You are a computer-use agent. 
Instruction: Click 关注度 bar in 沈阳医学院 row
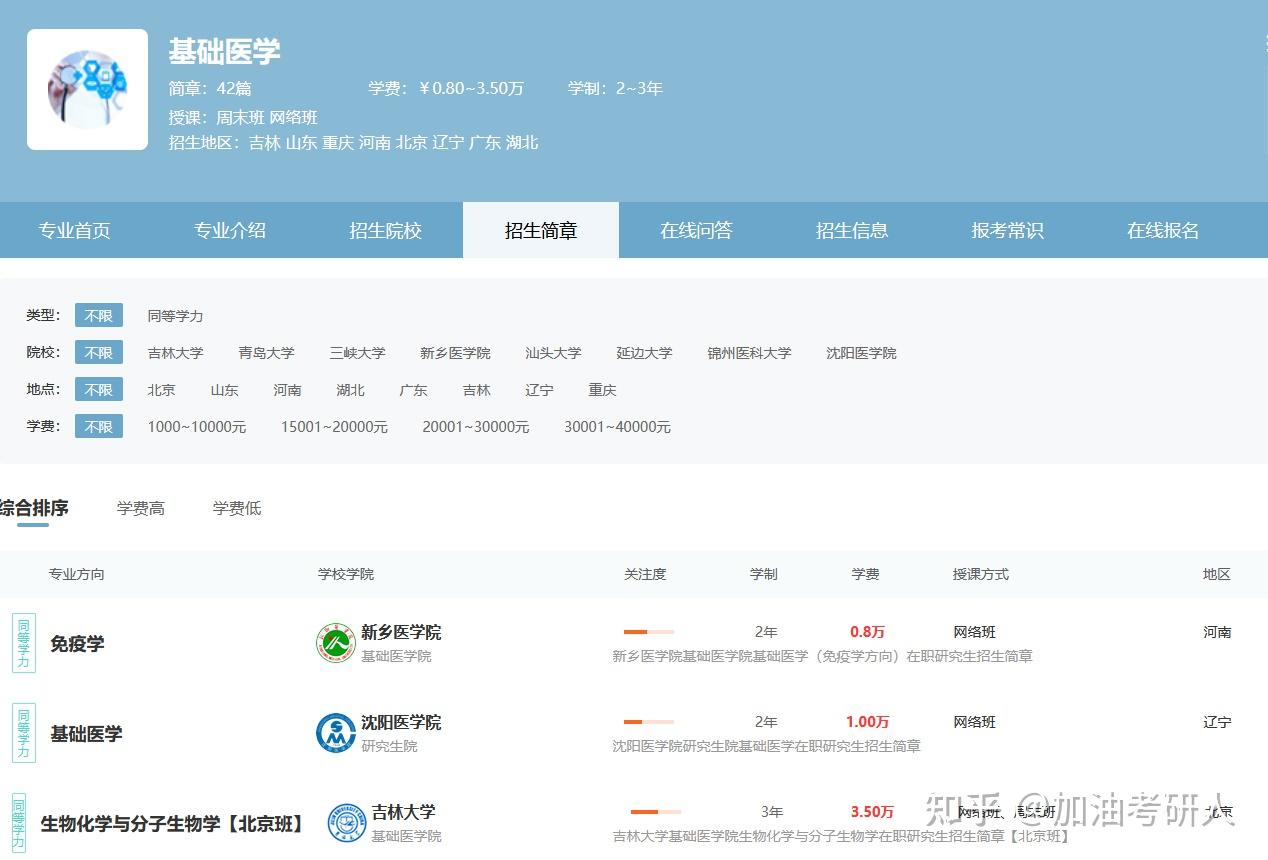coord(649,722)
